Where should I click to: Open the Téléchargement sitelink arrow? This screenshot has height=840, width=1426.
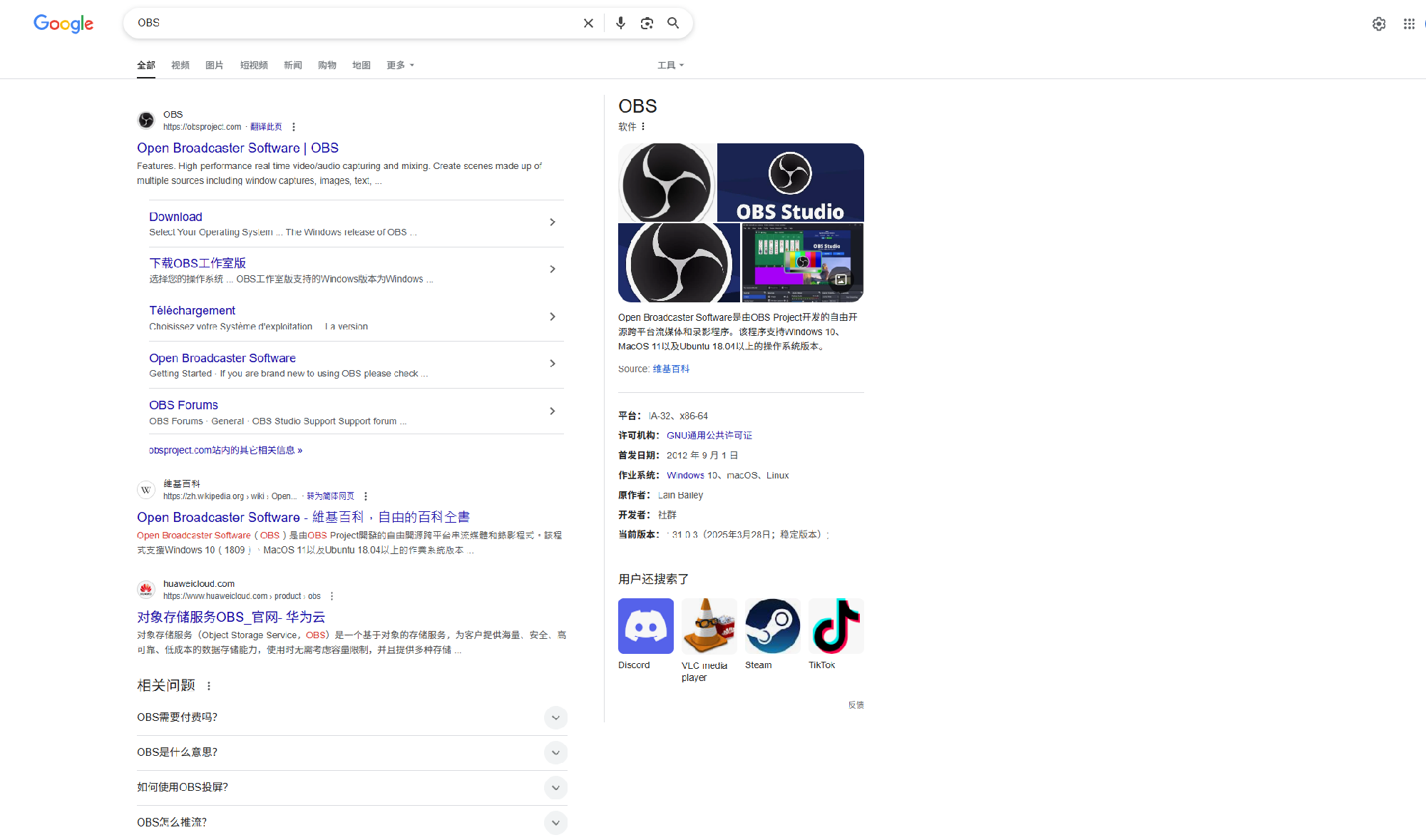tap(553, 317)
